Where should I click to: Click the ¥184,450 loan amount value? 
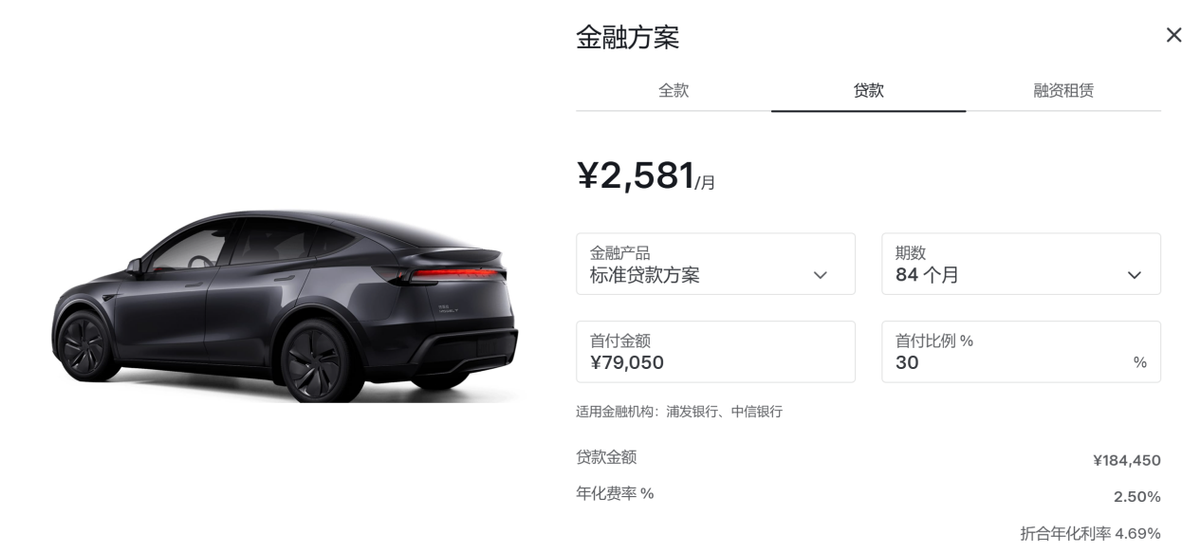(x=1126, y=461)
